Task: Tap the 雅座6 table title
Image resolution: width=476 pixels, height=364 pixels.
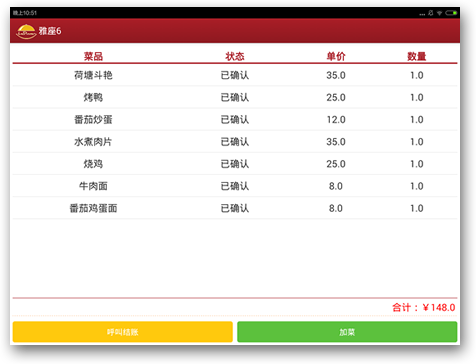Action: point(50,31)
